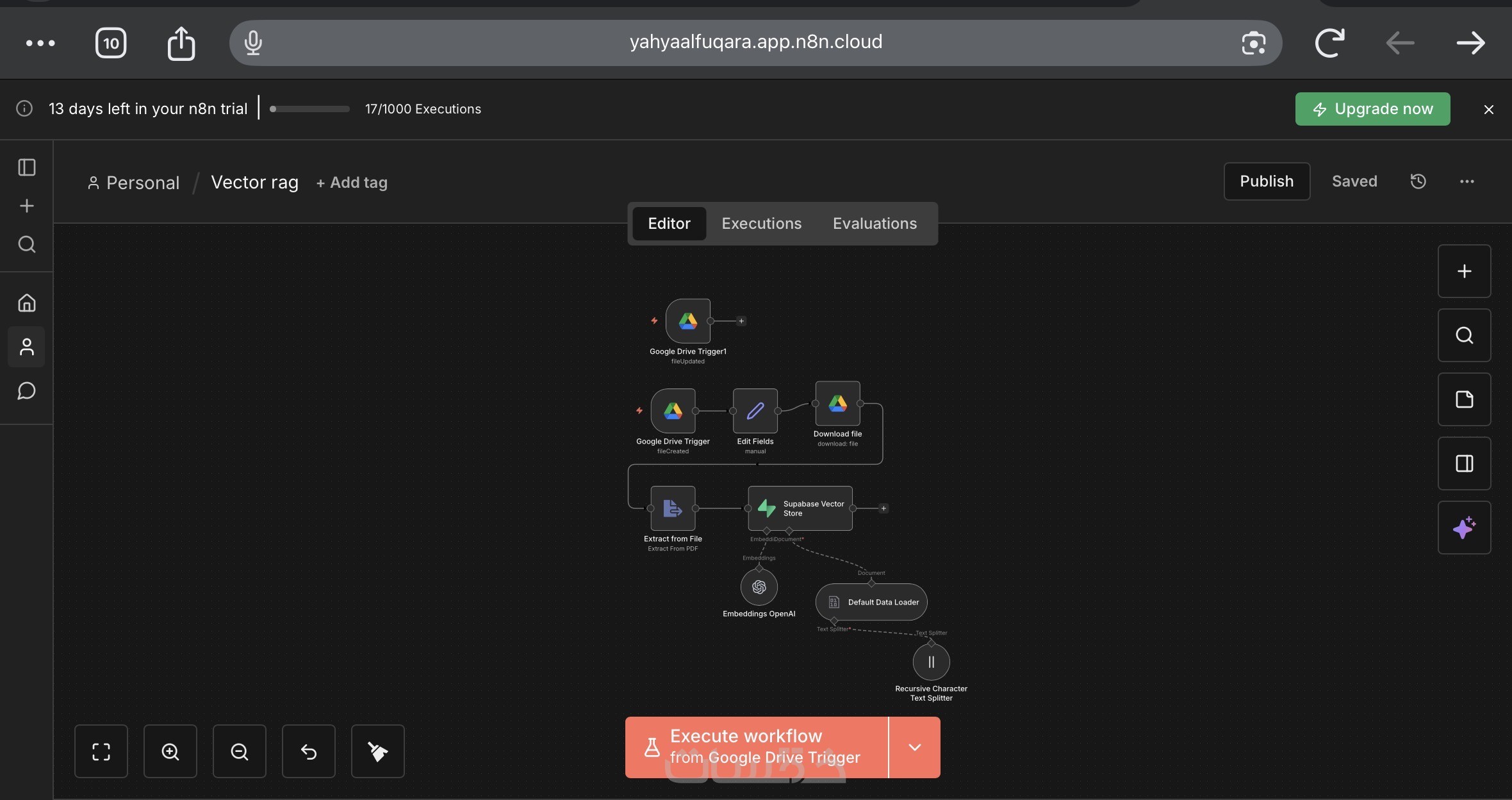Click the zoom in magnifier button
This screenshot has width=1512, height=800.
coord(170,751)
